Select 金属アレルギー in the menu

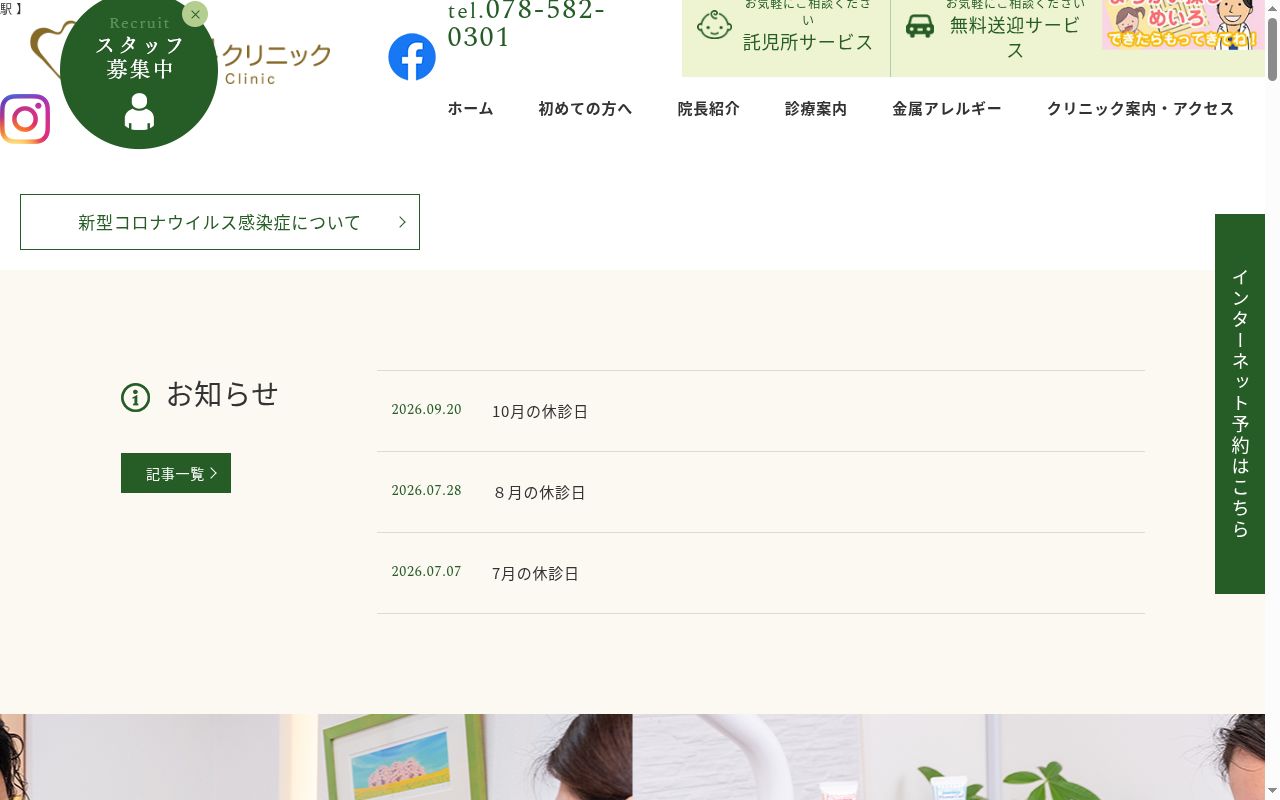click(x=947, y=108)
